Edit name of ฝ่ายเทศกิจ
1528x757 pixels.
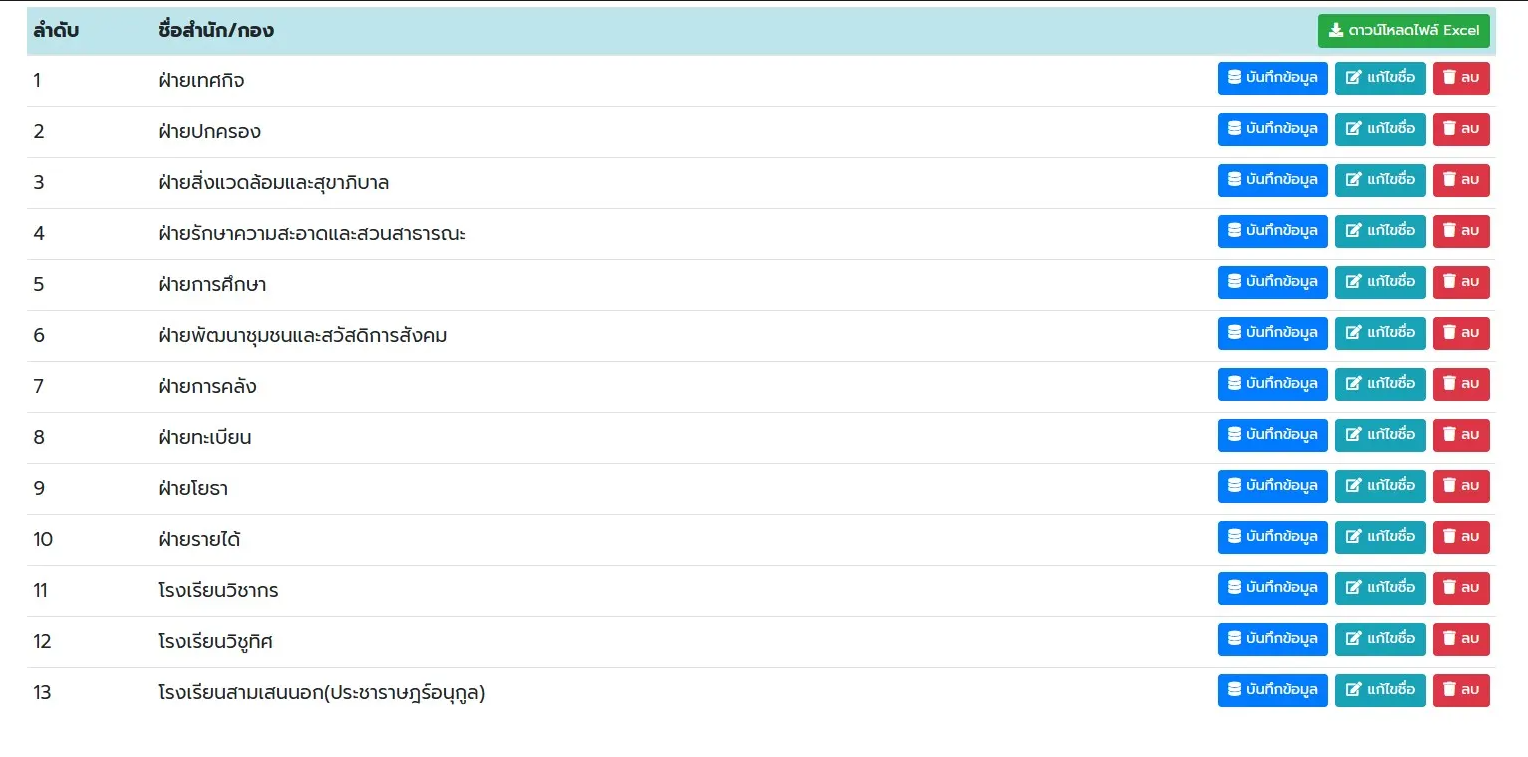(1380, 78)
